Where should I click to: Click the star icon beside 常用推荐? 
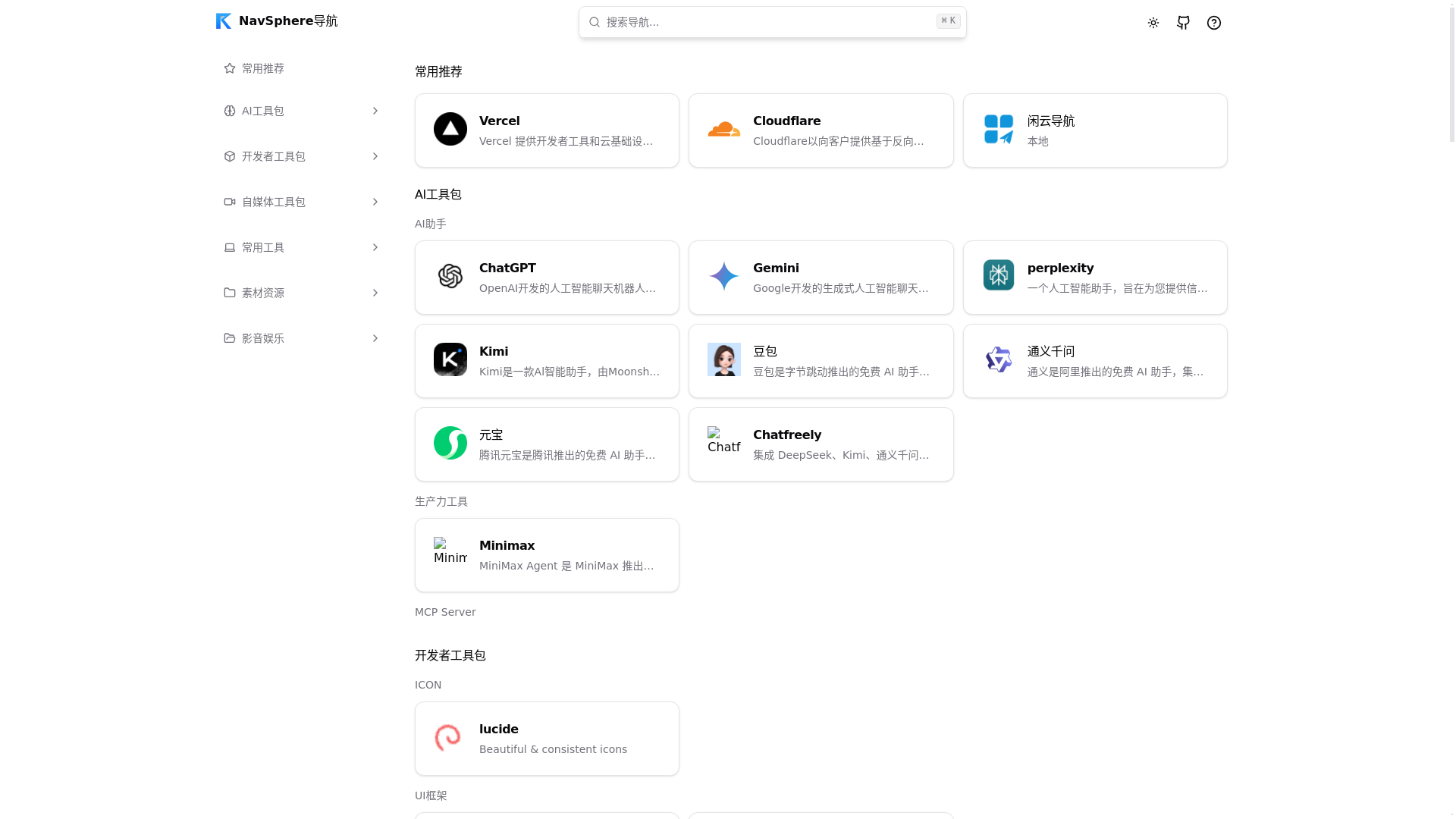(x=230, y=68)
